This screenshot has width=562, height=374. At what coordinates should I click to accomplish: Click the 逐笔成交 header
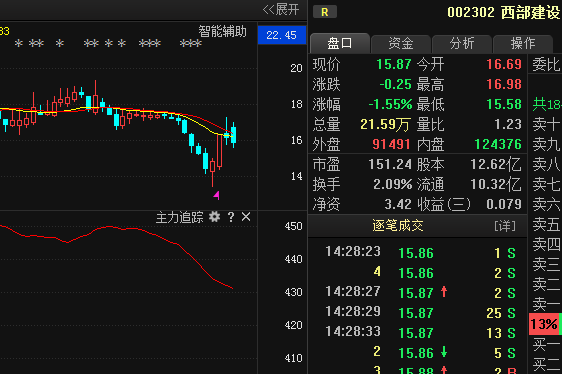[x=397, y=226]
